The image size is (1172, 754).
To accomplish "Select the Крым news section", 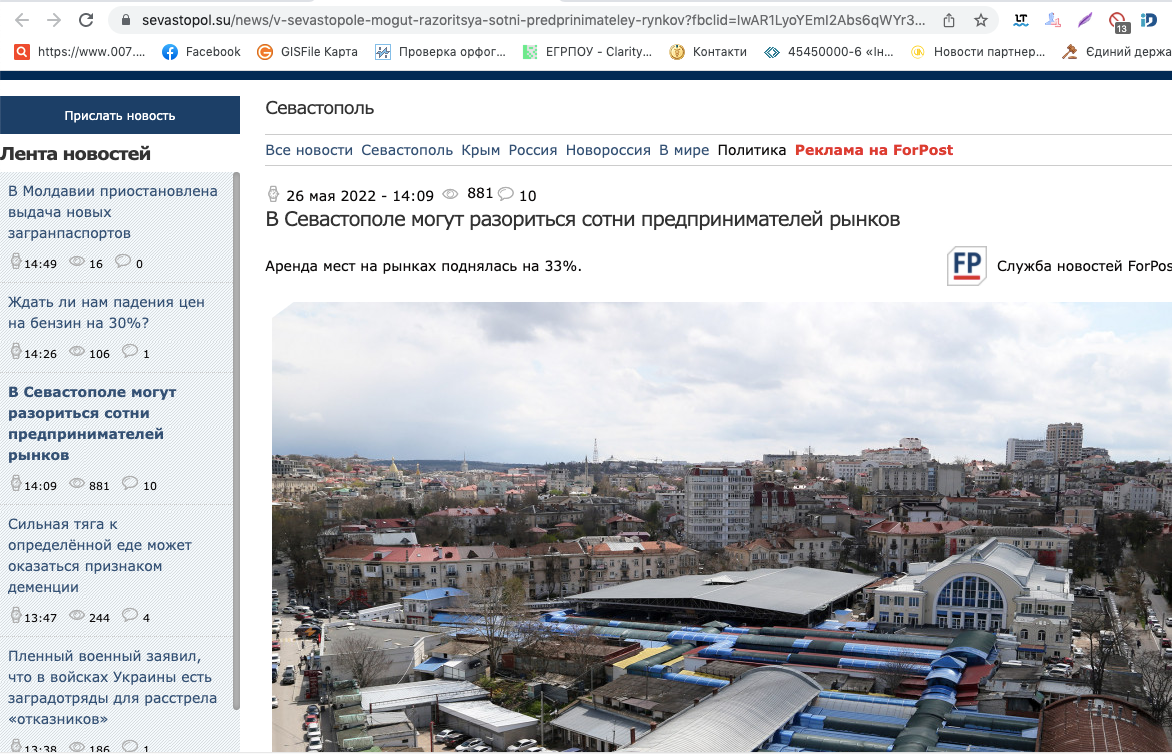I will point(480,150).
